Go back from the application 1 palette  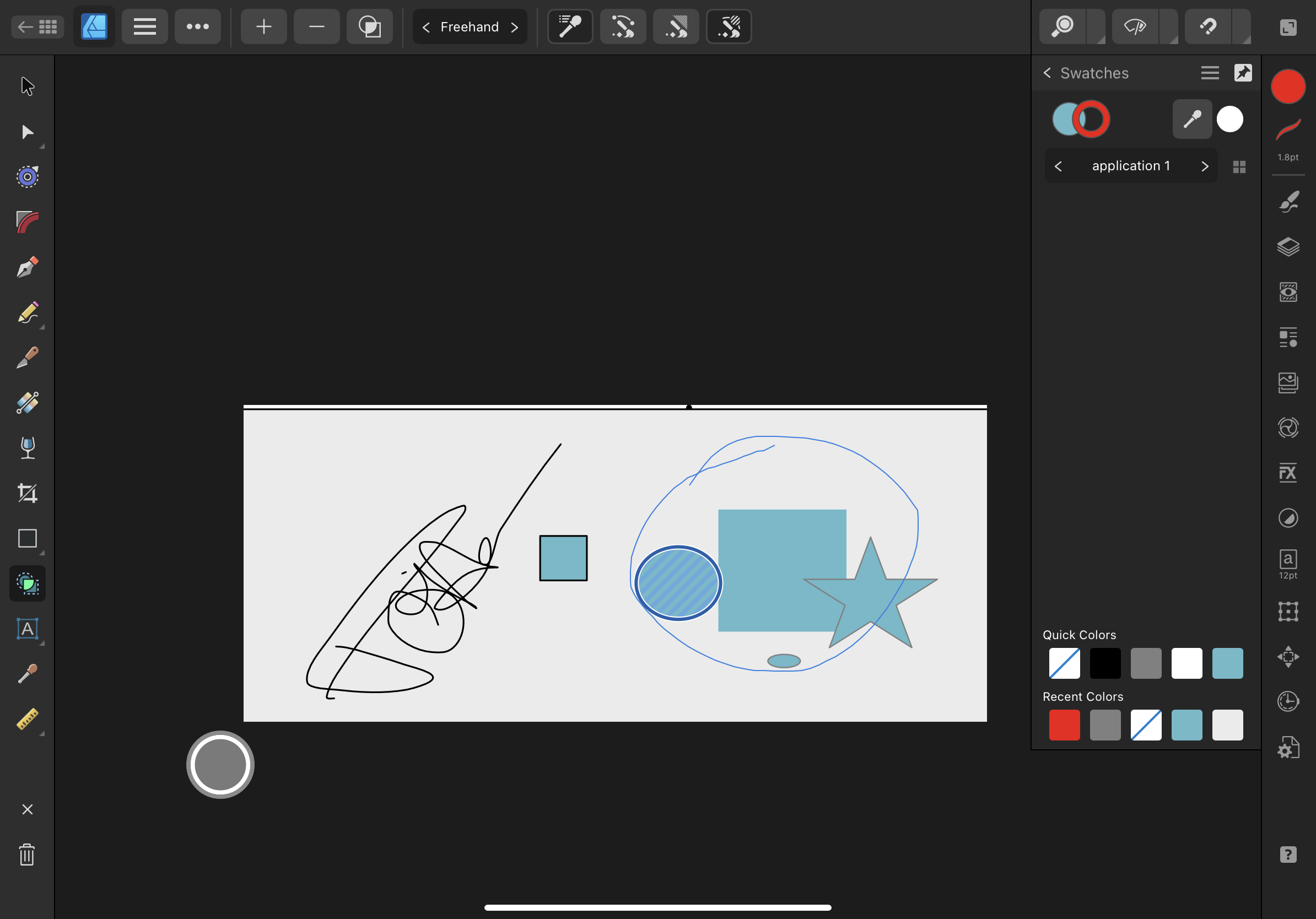[x=1058, y=166]
